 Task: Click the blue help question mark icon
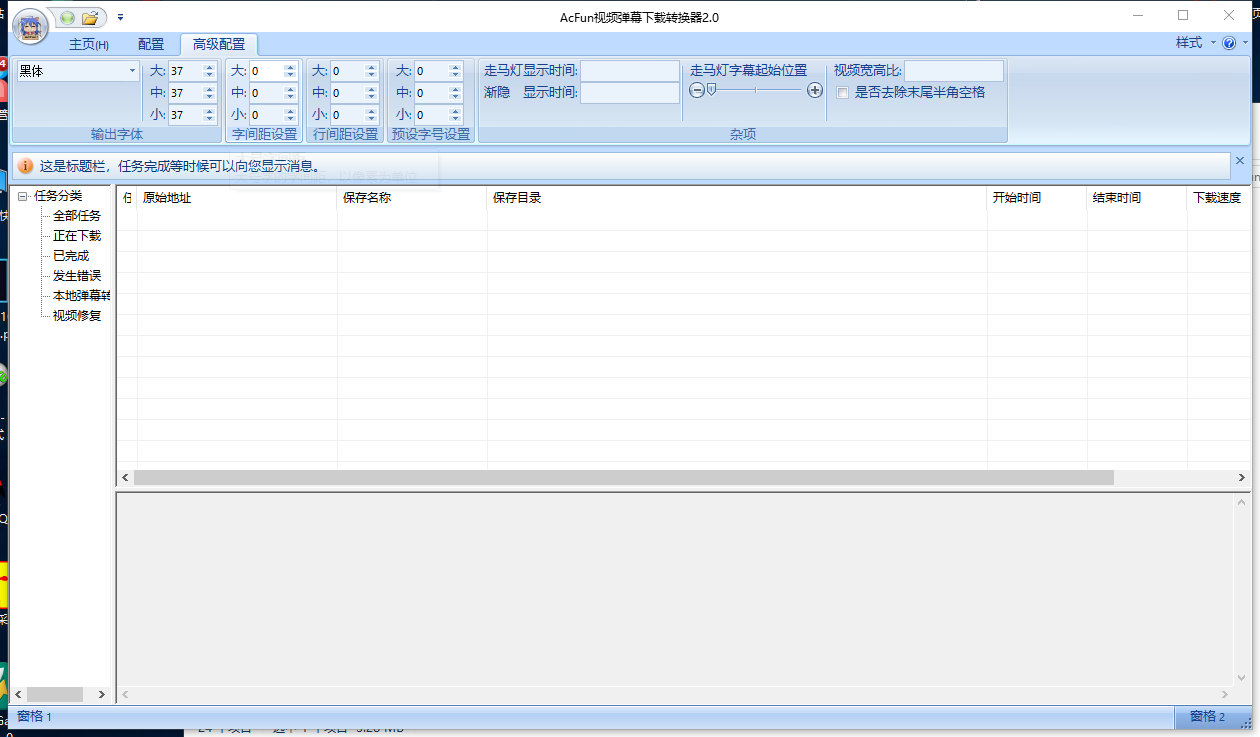[x=1229, y=43]
